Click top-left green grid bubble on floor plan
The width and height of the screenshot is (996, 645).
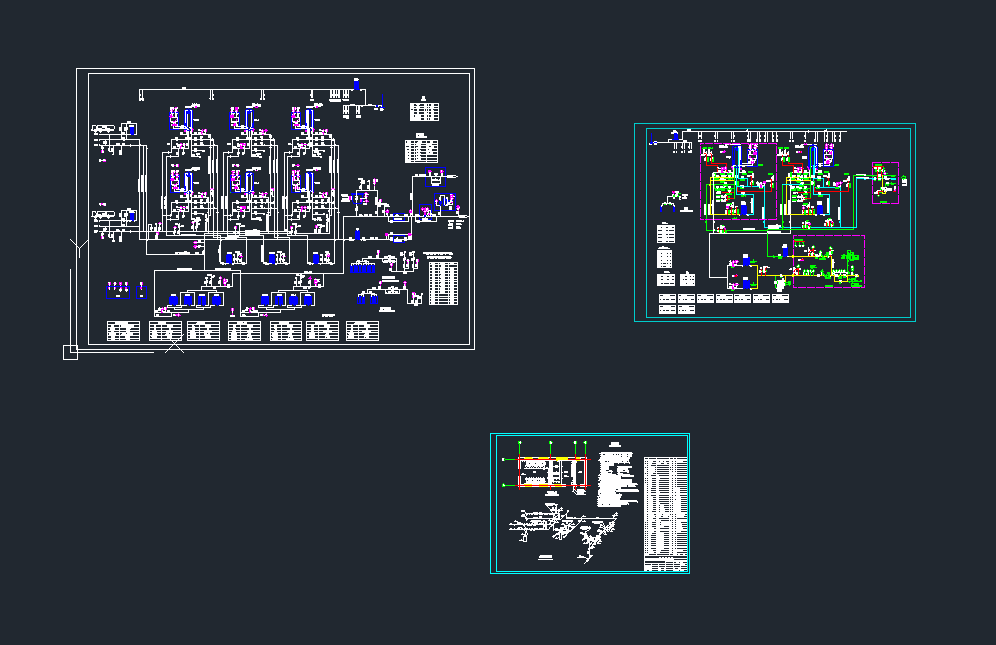(x=520, y=442)
